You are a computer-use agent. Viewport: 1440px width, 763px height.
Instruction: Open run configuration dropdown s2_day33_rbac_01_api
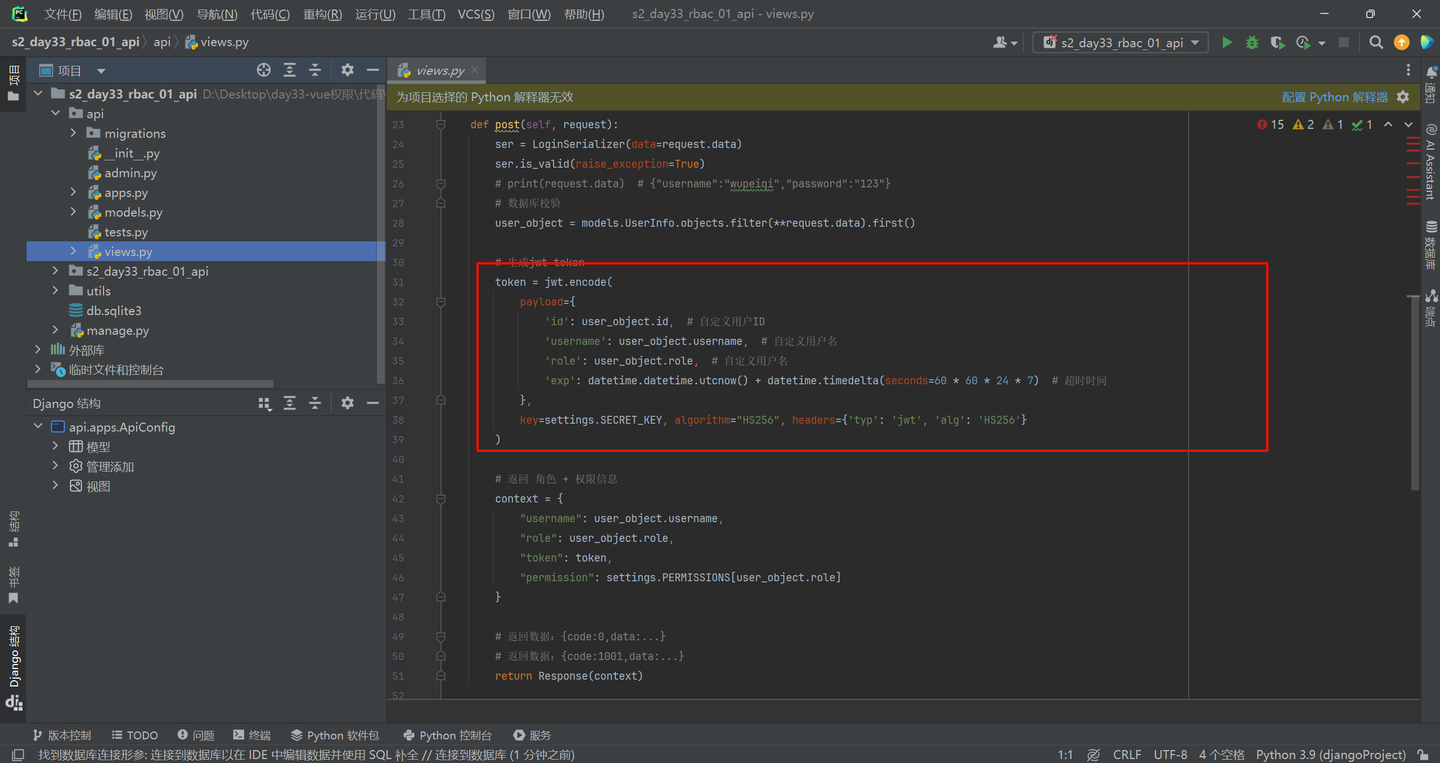[x=1120, y=43]
